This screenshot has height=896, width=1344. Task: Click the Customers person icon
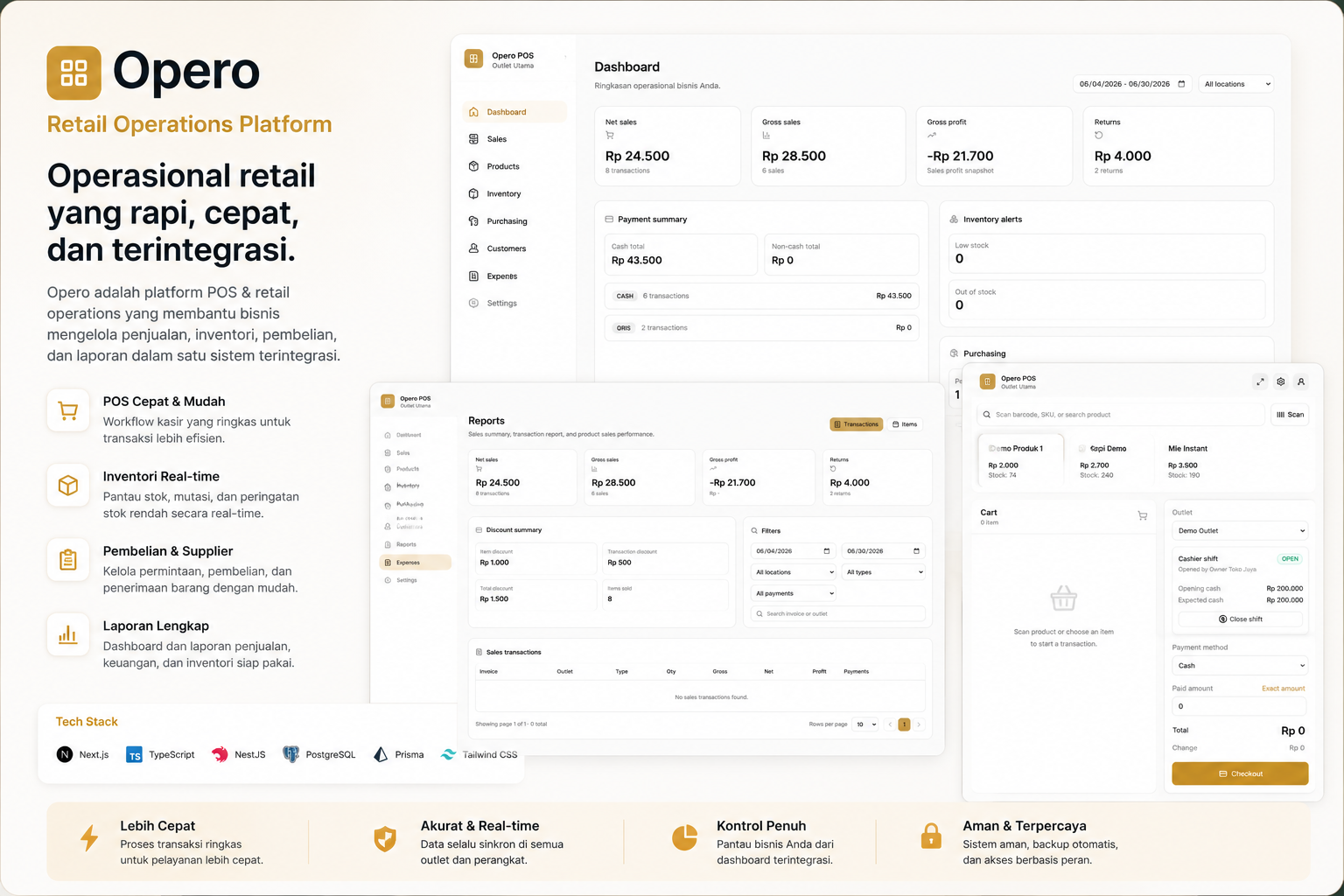pyautogui.click(x=473, y=248)
